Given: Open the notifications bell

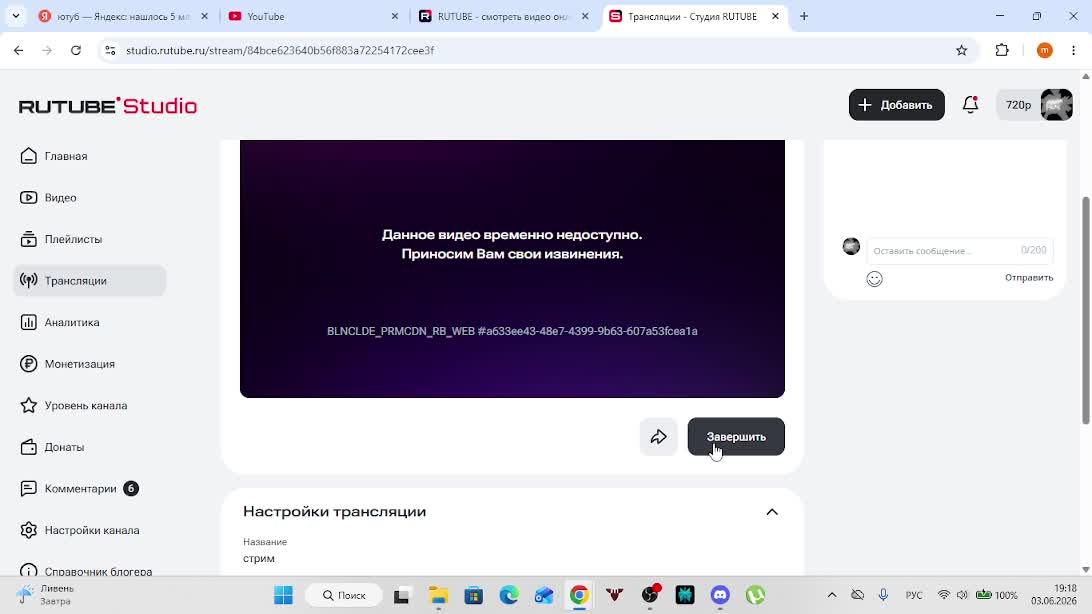Looking at the screenshot, I should [x=970, y=104].
